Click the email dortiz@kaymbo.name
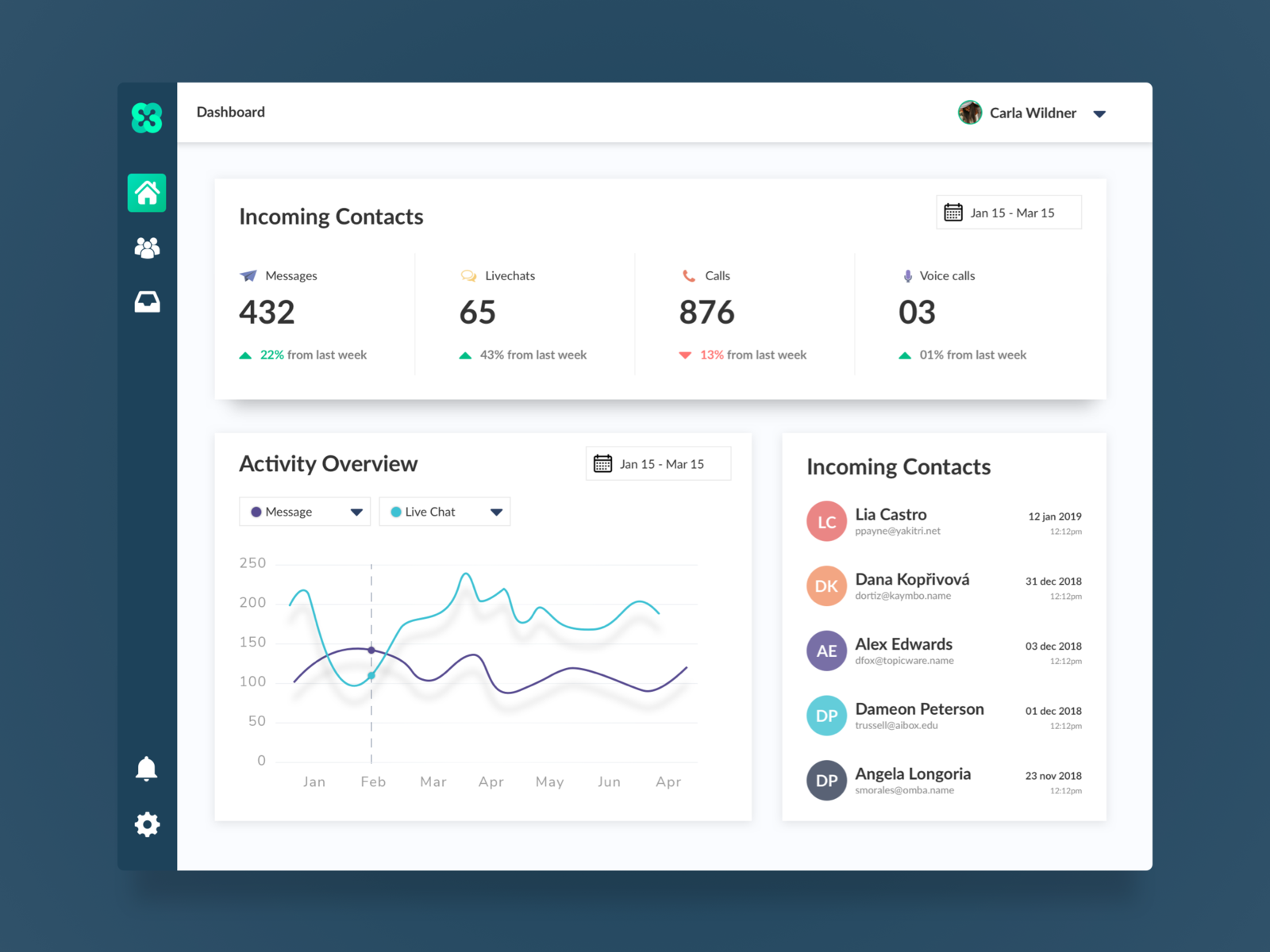 tap(903, 596)
